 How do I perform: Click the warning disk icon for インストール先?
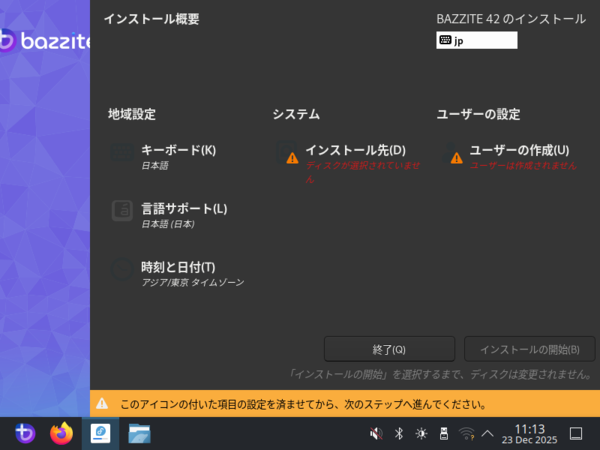288,153
